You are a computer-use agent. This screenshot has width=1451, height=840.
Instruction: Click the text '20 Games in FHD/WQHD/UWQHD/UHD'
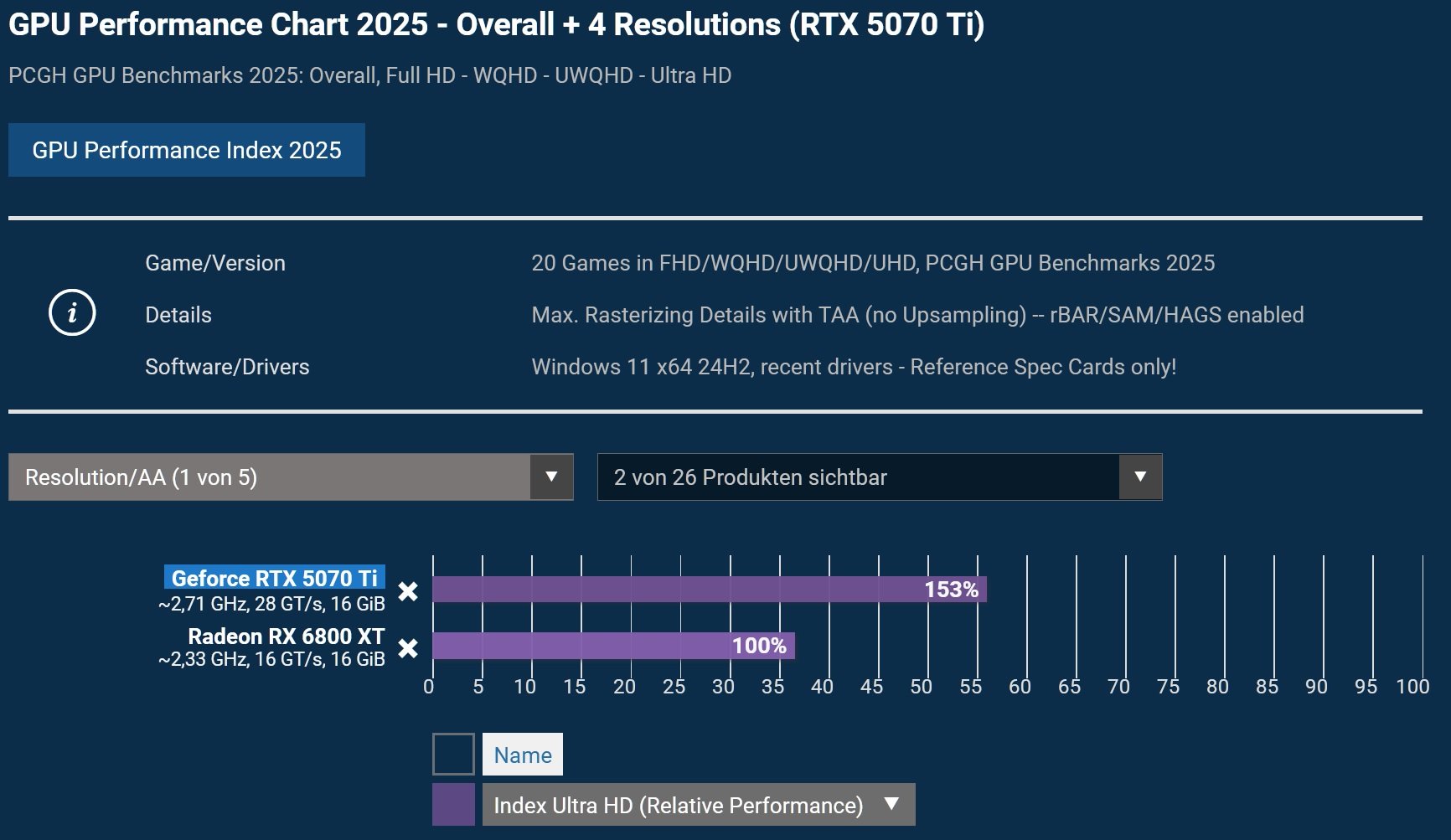point(724,263)
